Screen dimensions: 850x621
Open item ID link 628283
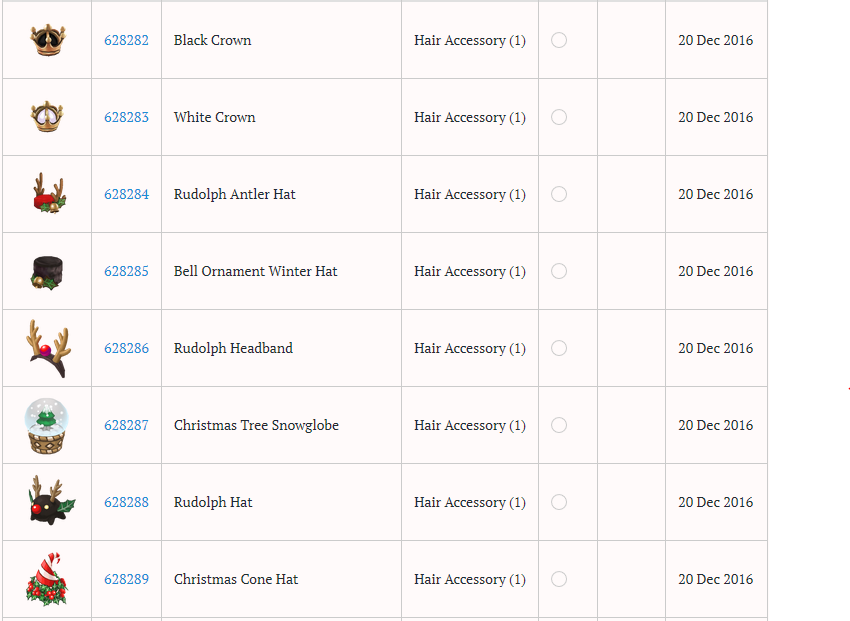click(x=126, y=118)
